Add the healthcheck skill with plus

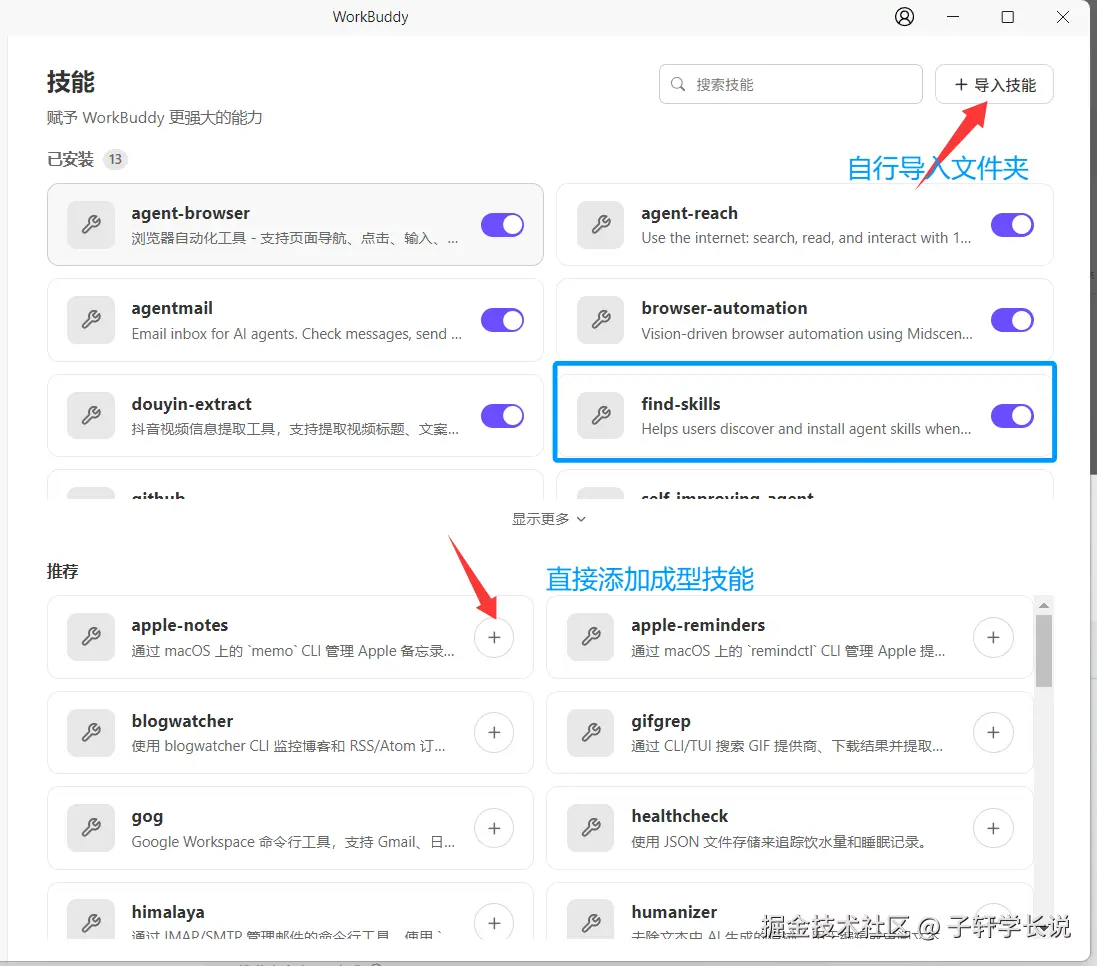[x=993, y=828]
